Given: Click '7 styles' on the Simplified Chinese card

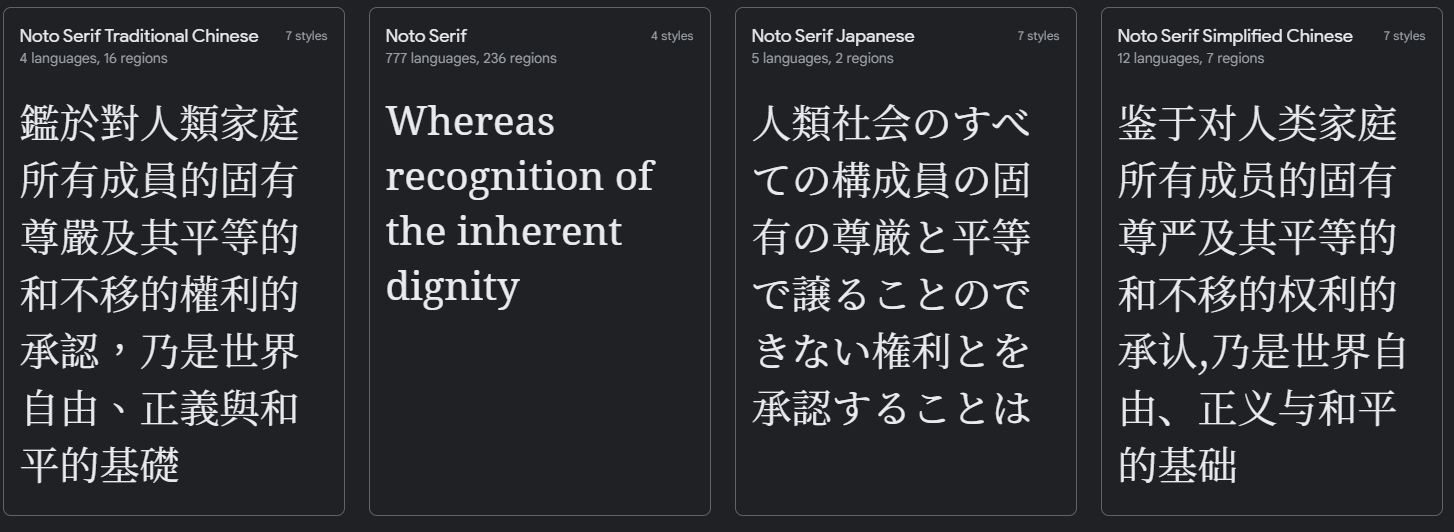Looking at the screenshot, I should [x=1404, y=36].
